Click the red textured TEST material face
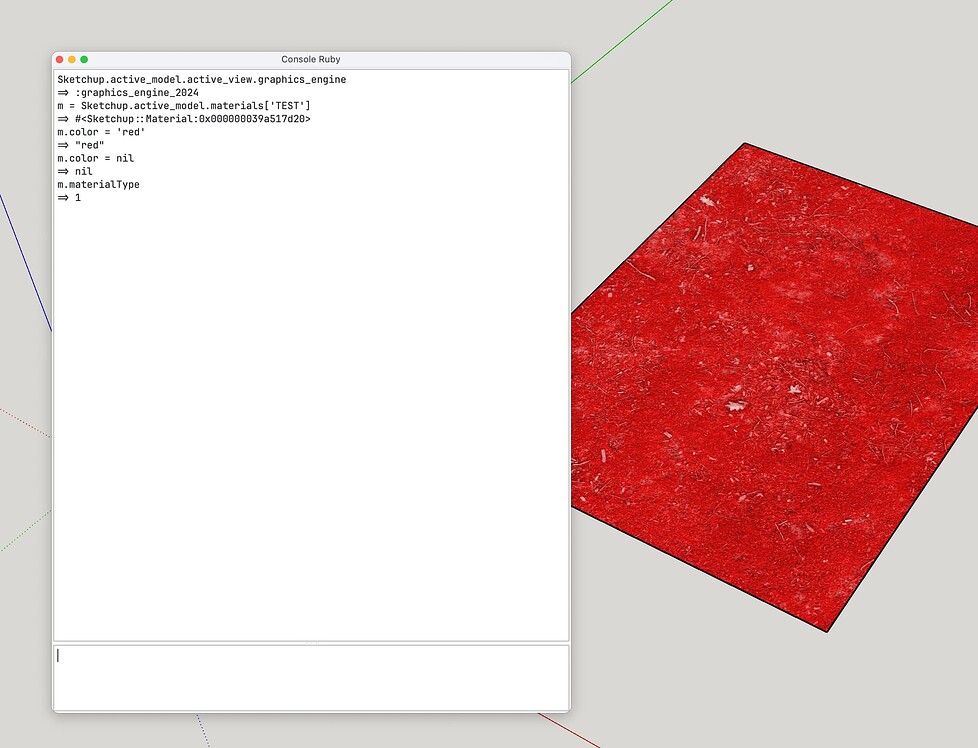Screen dimensions: 978x748 point(780,380)
